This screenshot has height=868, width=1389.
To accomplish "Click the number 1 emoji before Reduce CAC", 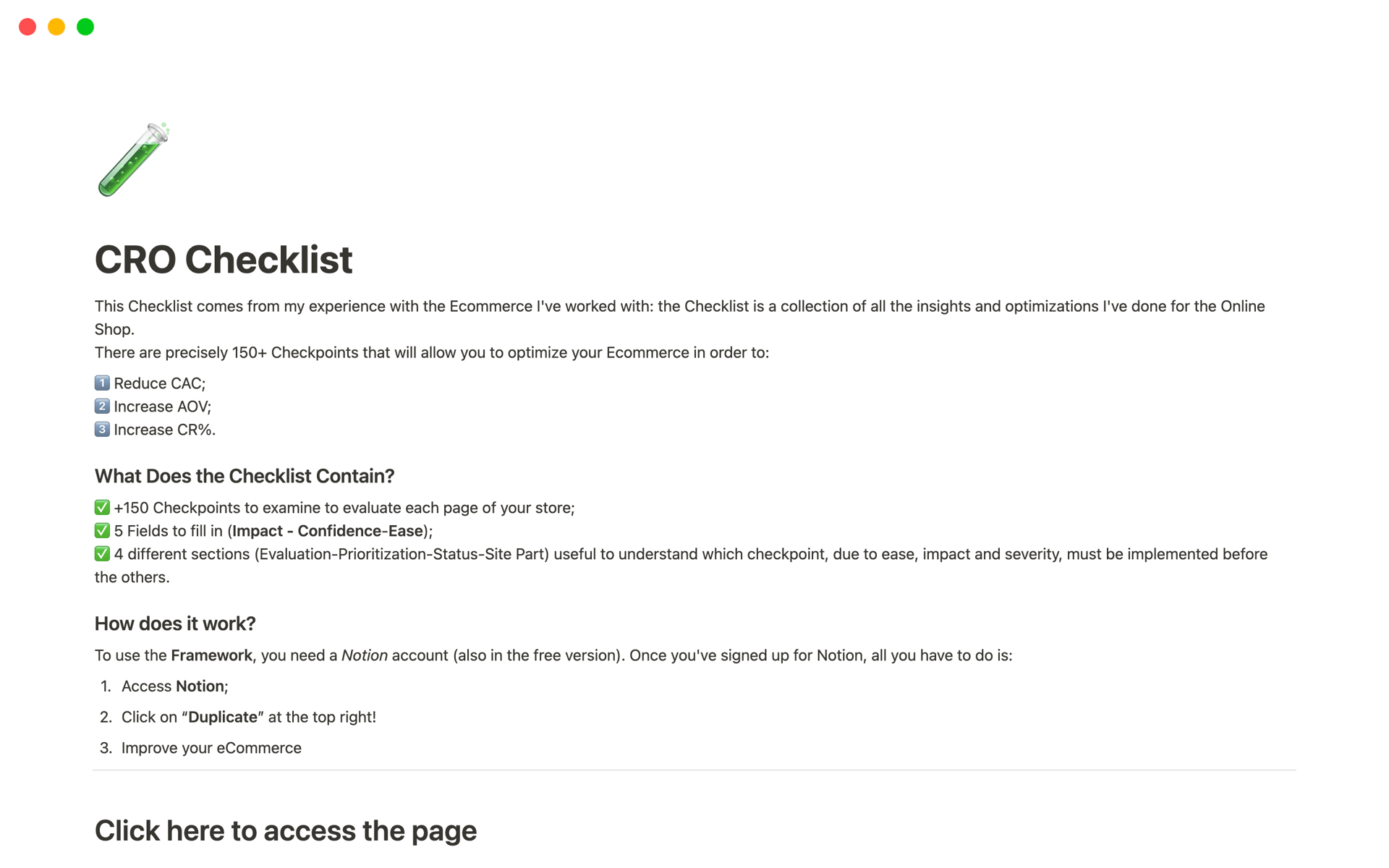I will [x=102, y=383].
